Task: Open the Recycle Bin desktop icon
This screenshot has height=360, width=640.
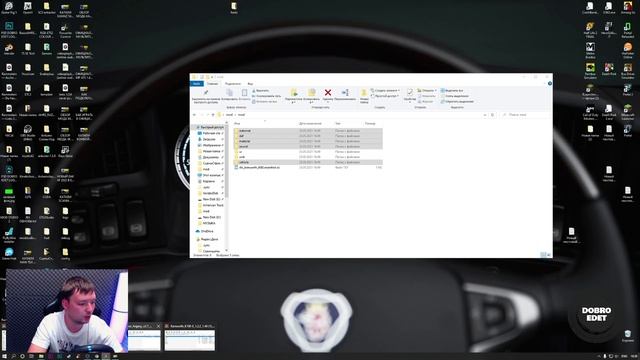Action: 627,337
